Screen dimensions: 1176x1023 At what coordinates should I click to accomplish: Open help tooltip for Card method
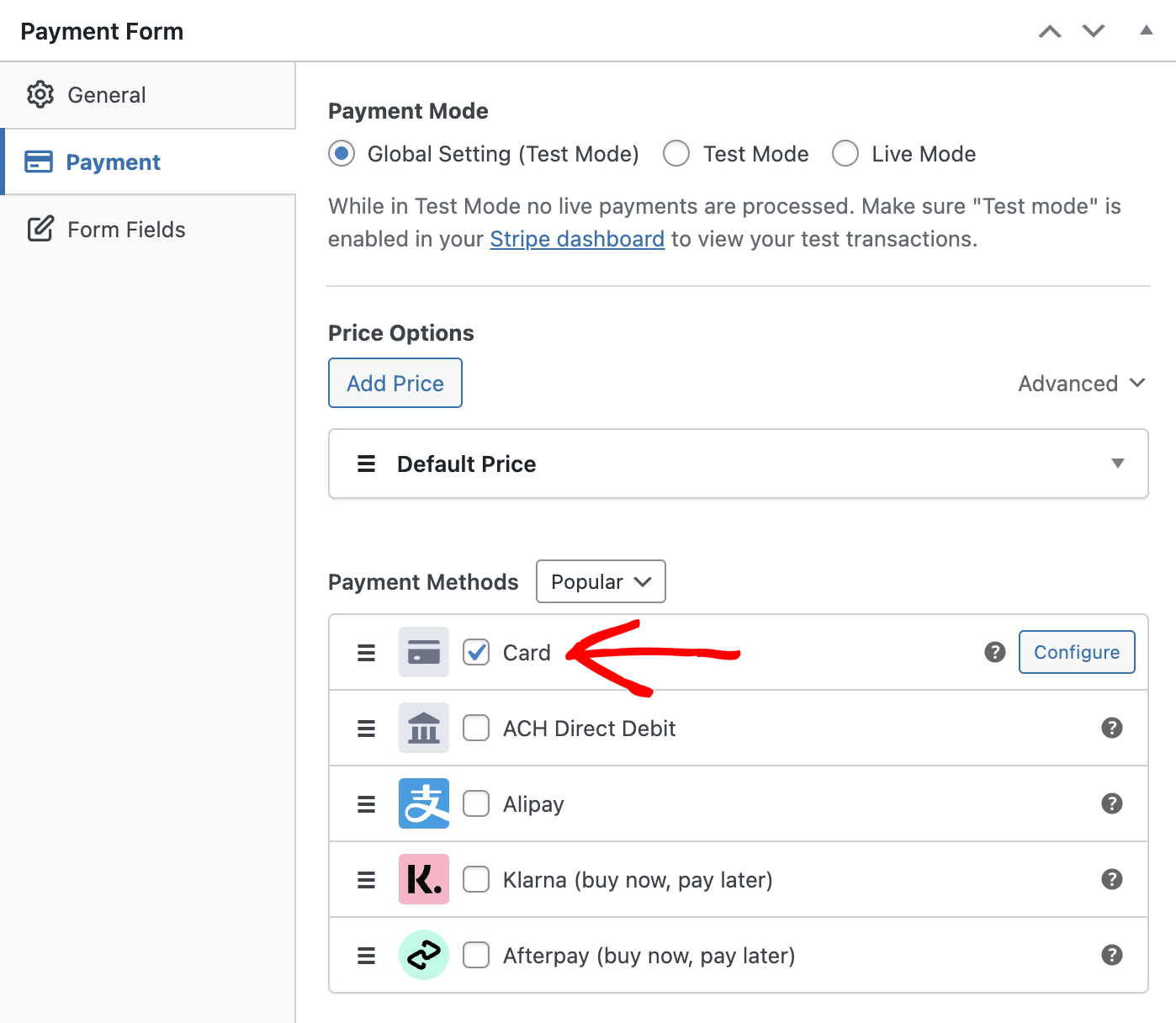pos(995,652)
